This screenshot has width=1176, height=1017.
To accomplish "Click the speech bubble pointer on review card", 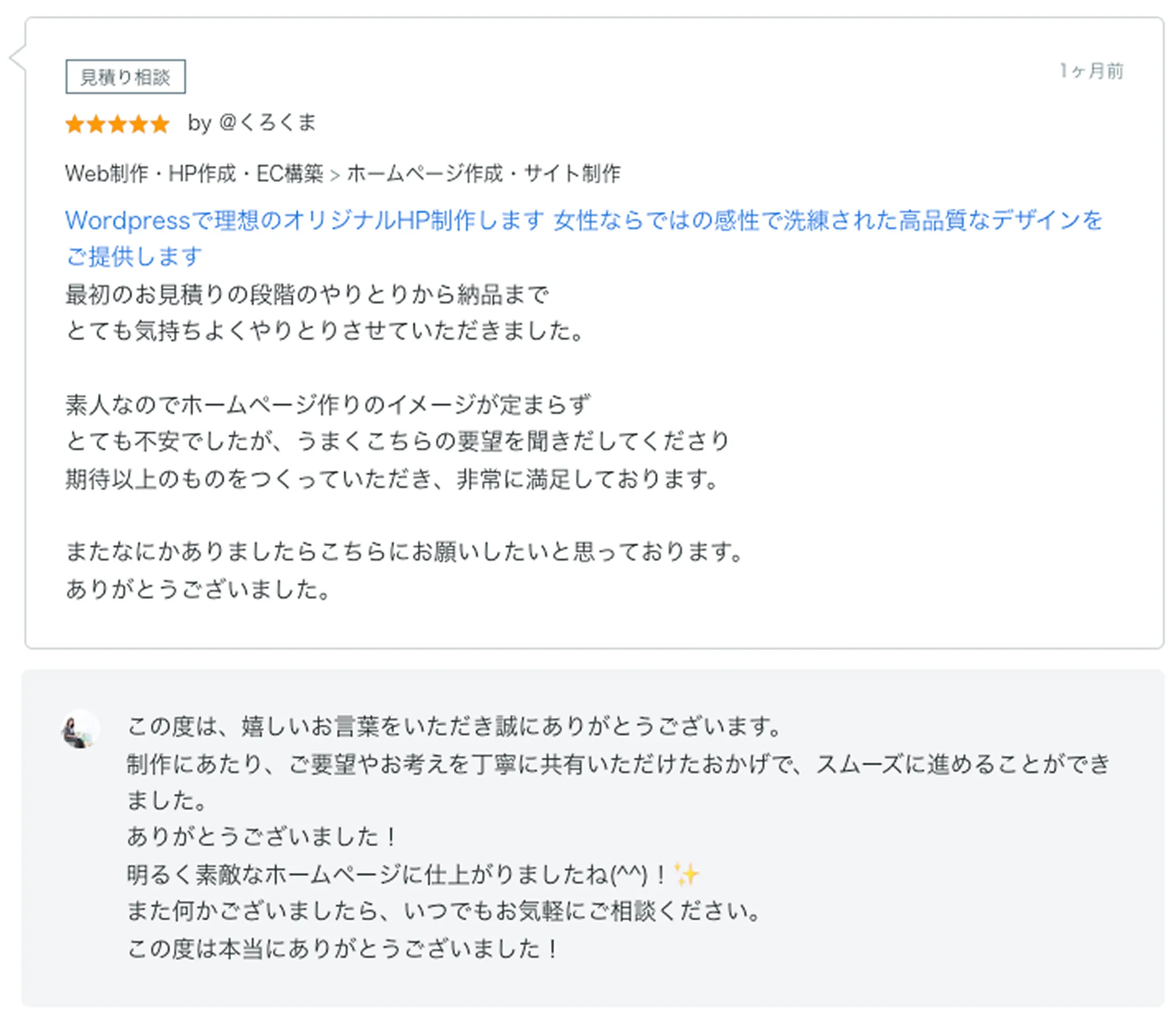I will [17, 57].
